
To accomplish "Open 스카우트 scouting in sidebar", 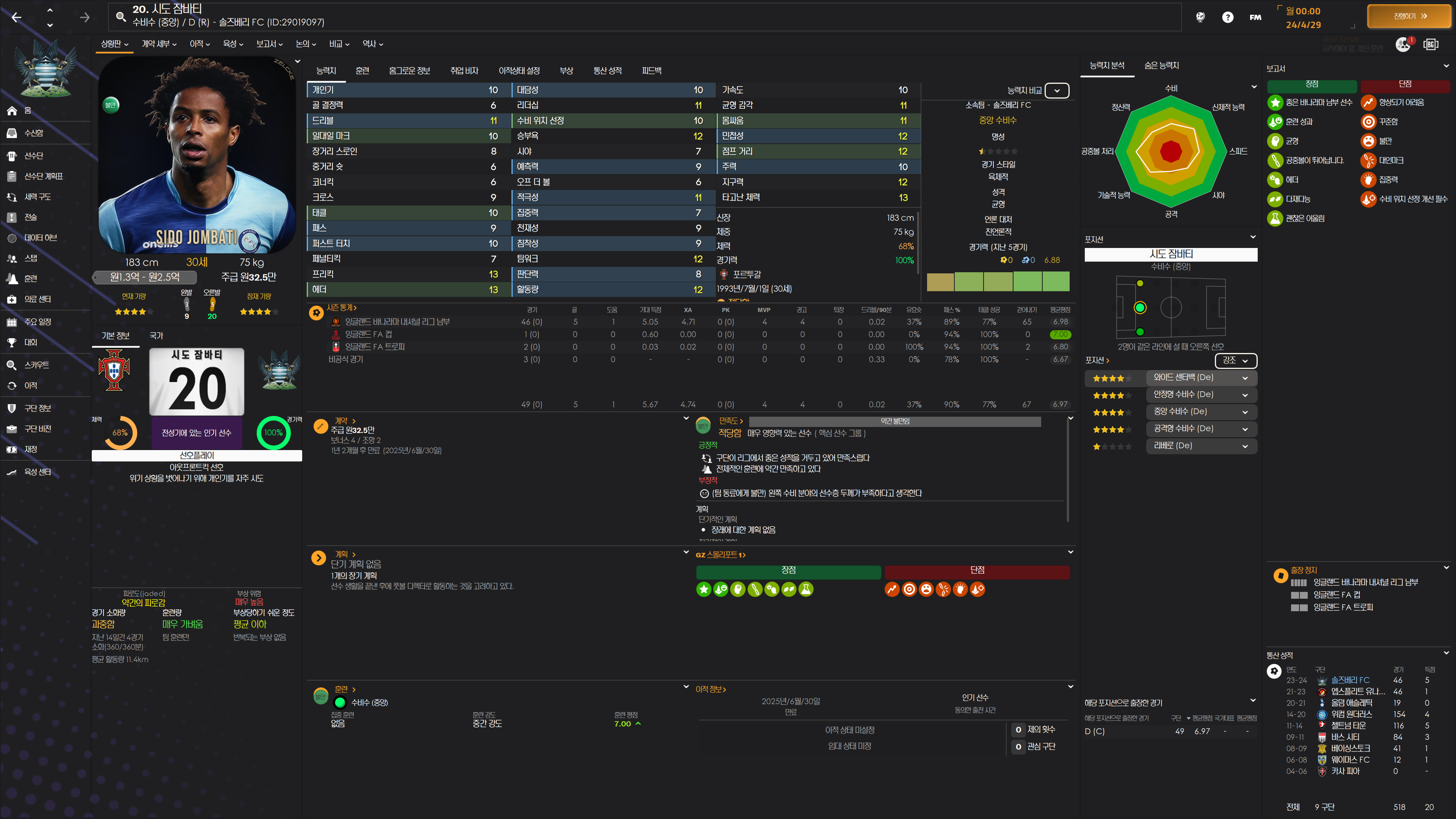I will [36, 365].
